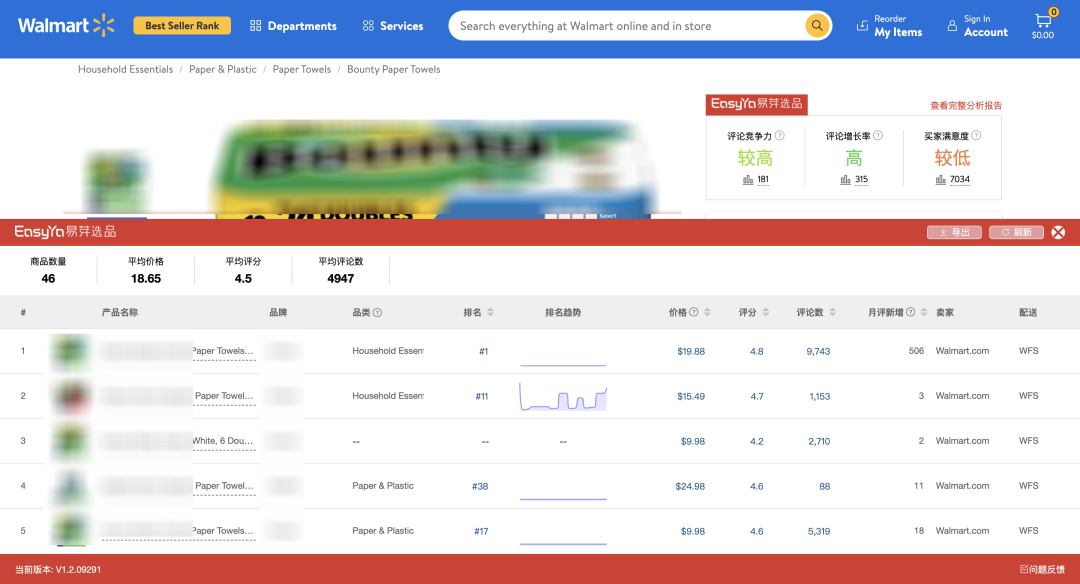1080x584 pixels.
Task: Click help icon next to 月评新增 column
Action: [911, 312]
